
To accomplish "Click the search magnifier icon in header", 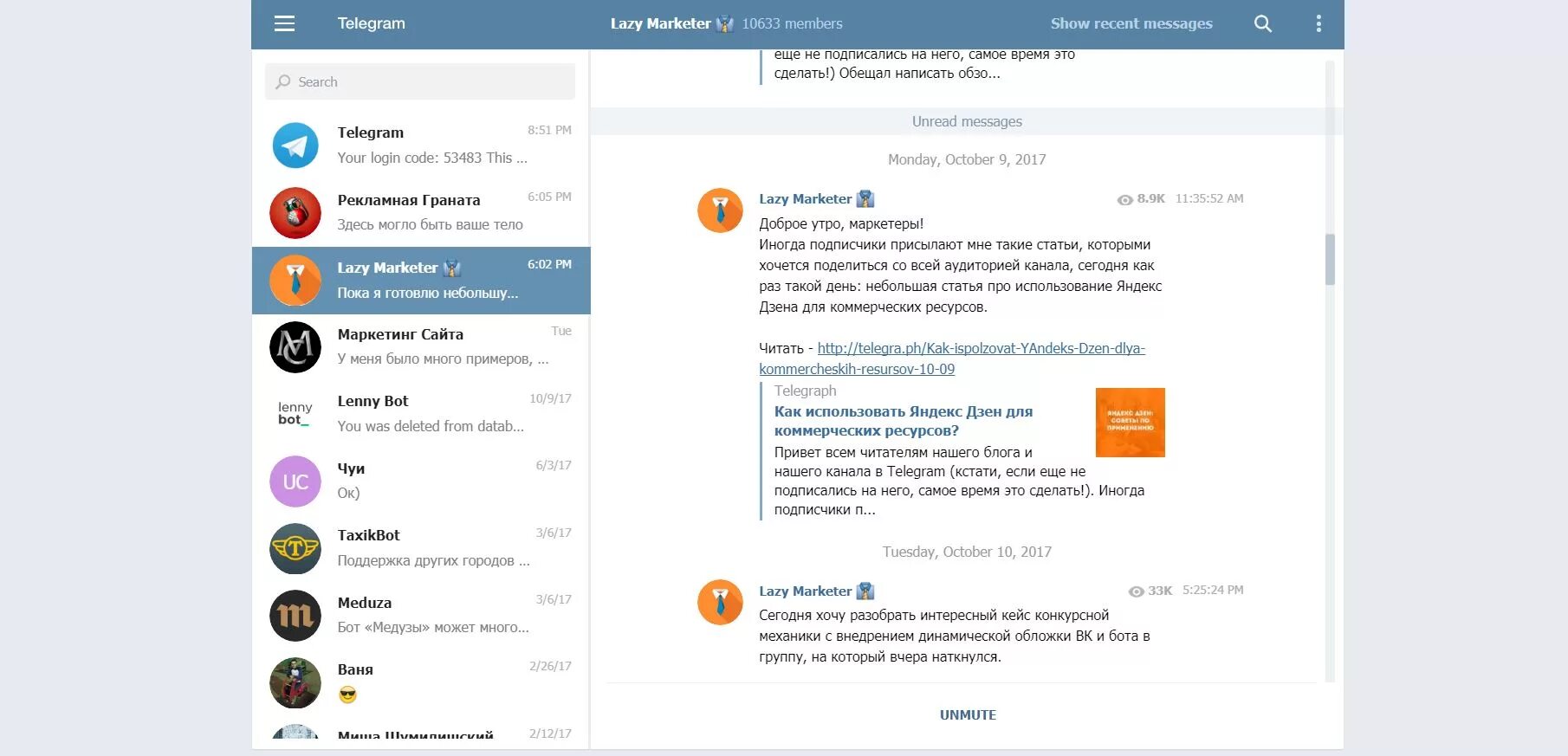I will 1263,23.
